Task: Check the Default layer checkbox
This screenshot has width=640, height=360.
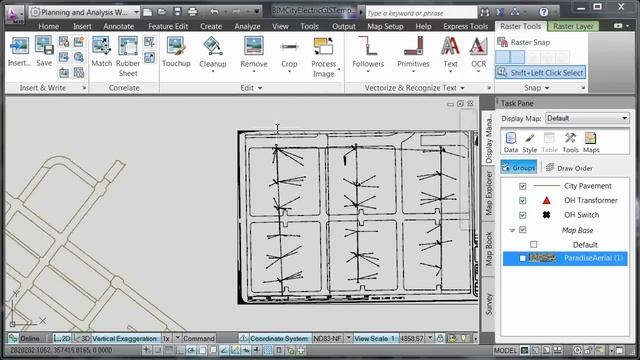Action: [533, 244]
